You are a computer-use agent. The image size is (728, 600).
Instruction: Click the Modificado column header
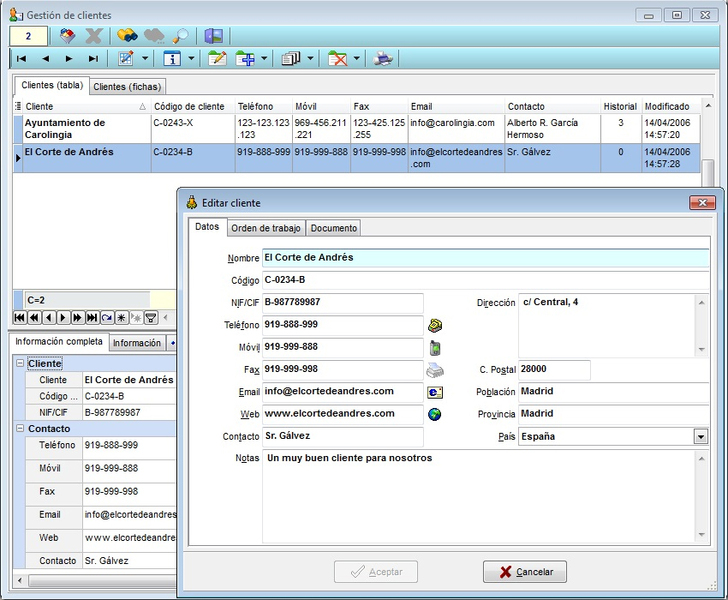point(671,106)
